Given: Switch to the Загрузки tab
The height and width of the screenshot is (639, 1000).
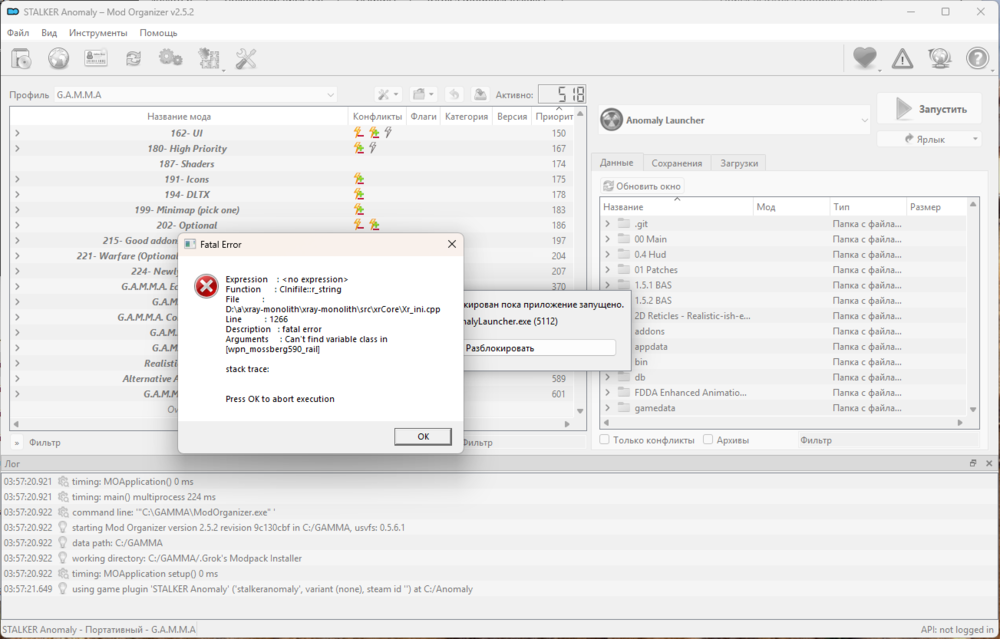Looking at the screenshot, I should point(739,163).
